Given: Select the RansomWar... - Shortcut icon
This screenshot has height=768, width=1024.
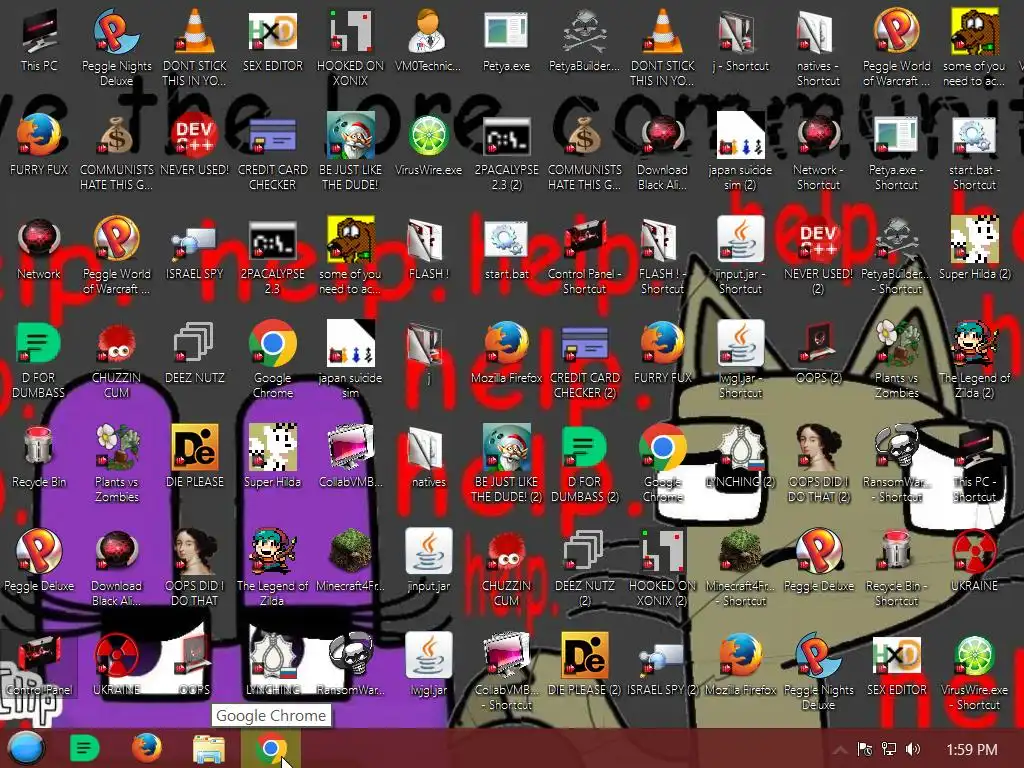Looking at the screenshot, I should (x=896, y=464).
